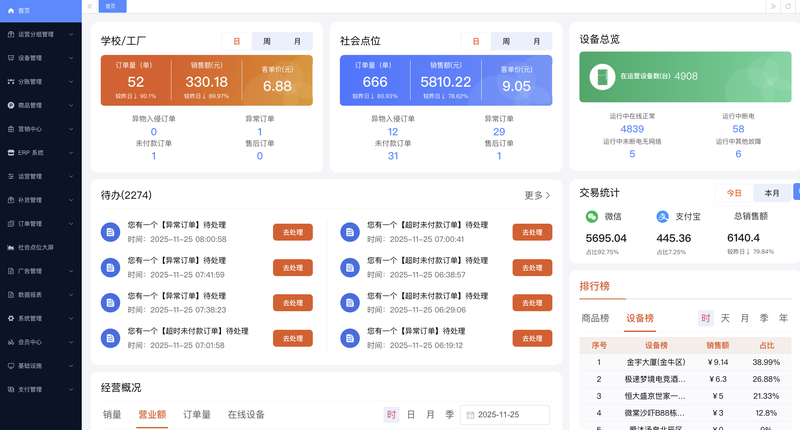800x430 pixels.
Task: Click the 社会点位大屏 chart icon in sidebar
Action: (x=10, y=247)
